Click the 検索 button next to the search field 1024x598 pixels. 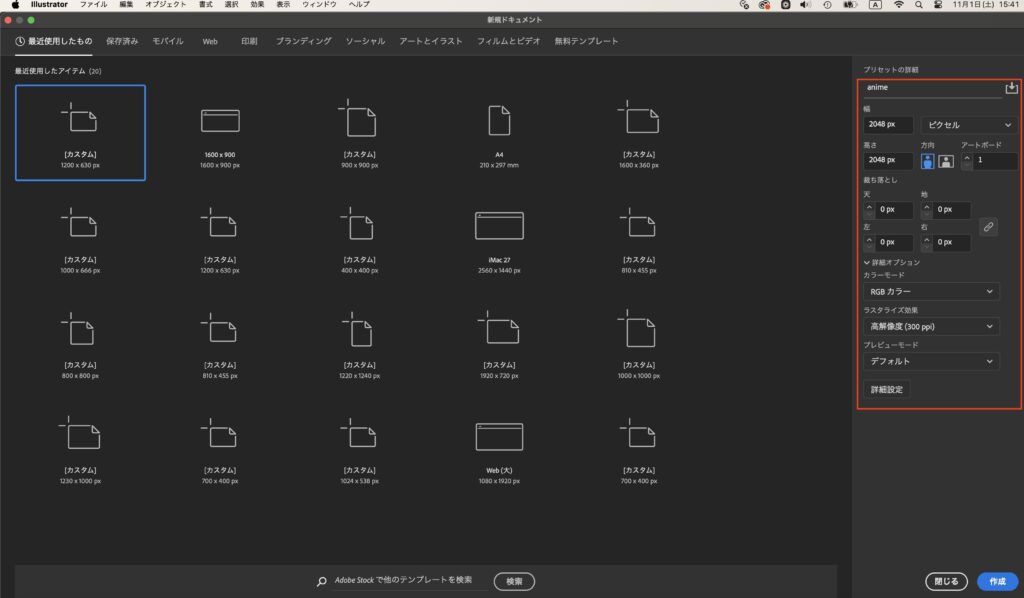[513, 580]
